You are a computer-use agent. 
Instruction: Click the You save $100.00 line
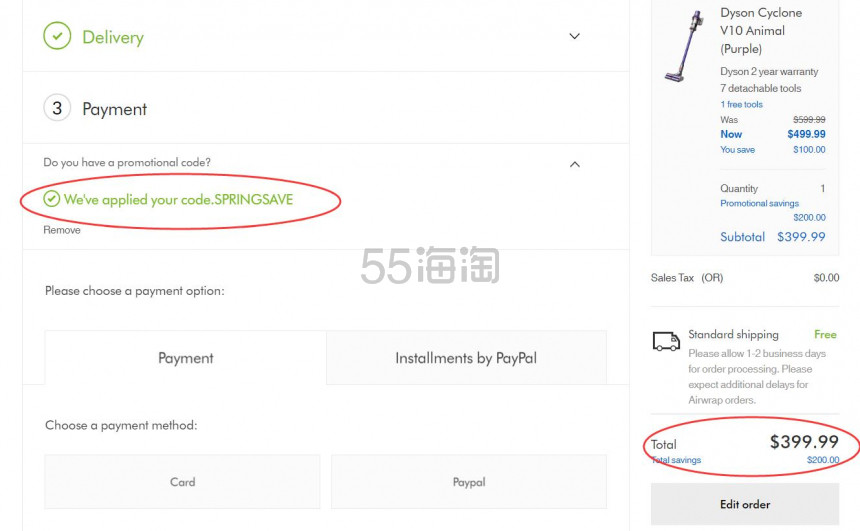click(x=773, y=149)
